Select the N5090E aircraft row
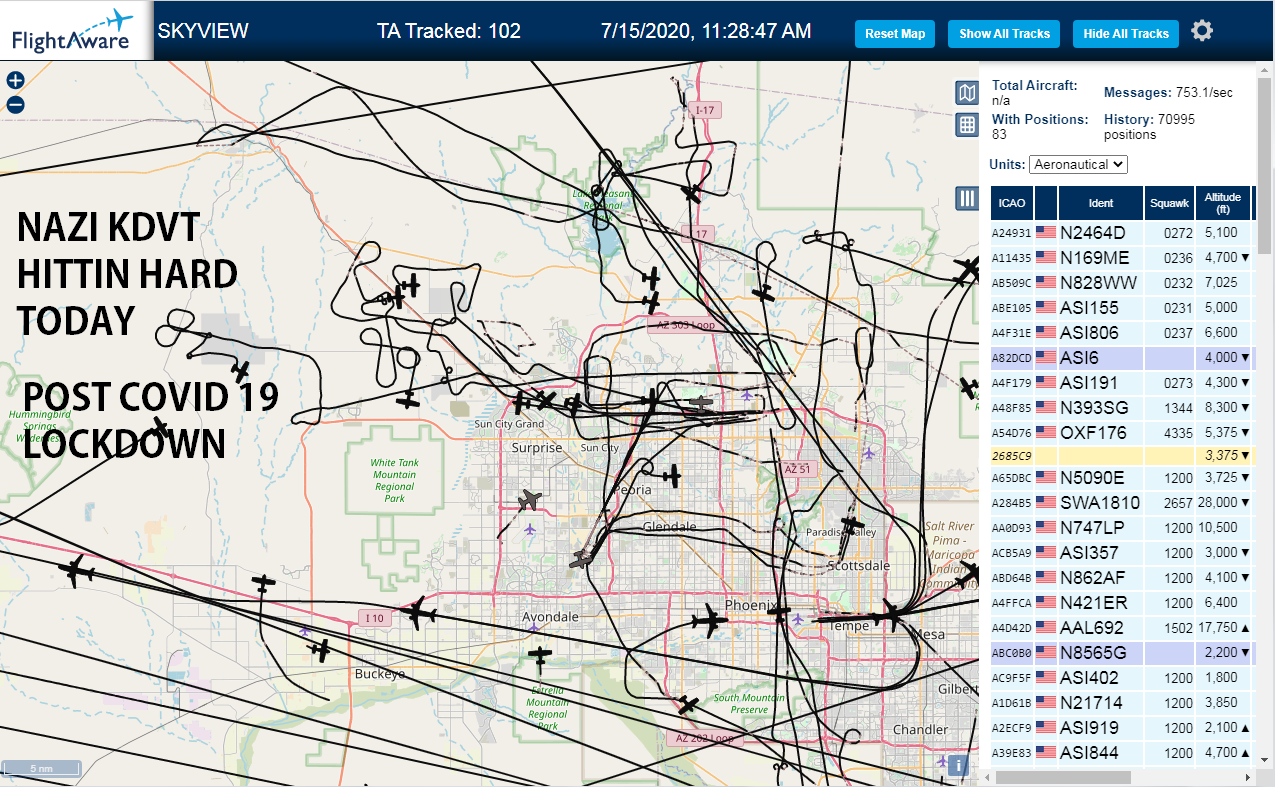The image size is (1275, 787). coord(1121,477)
